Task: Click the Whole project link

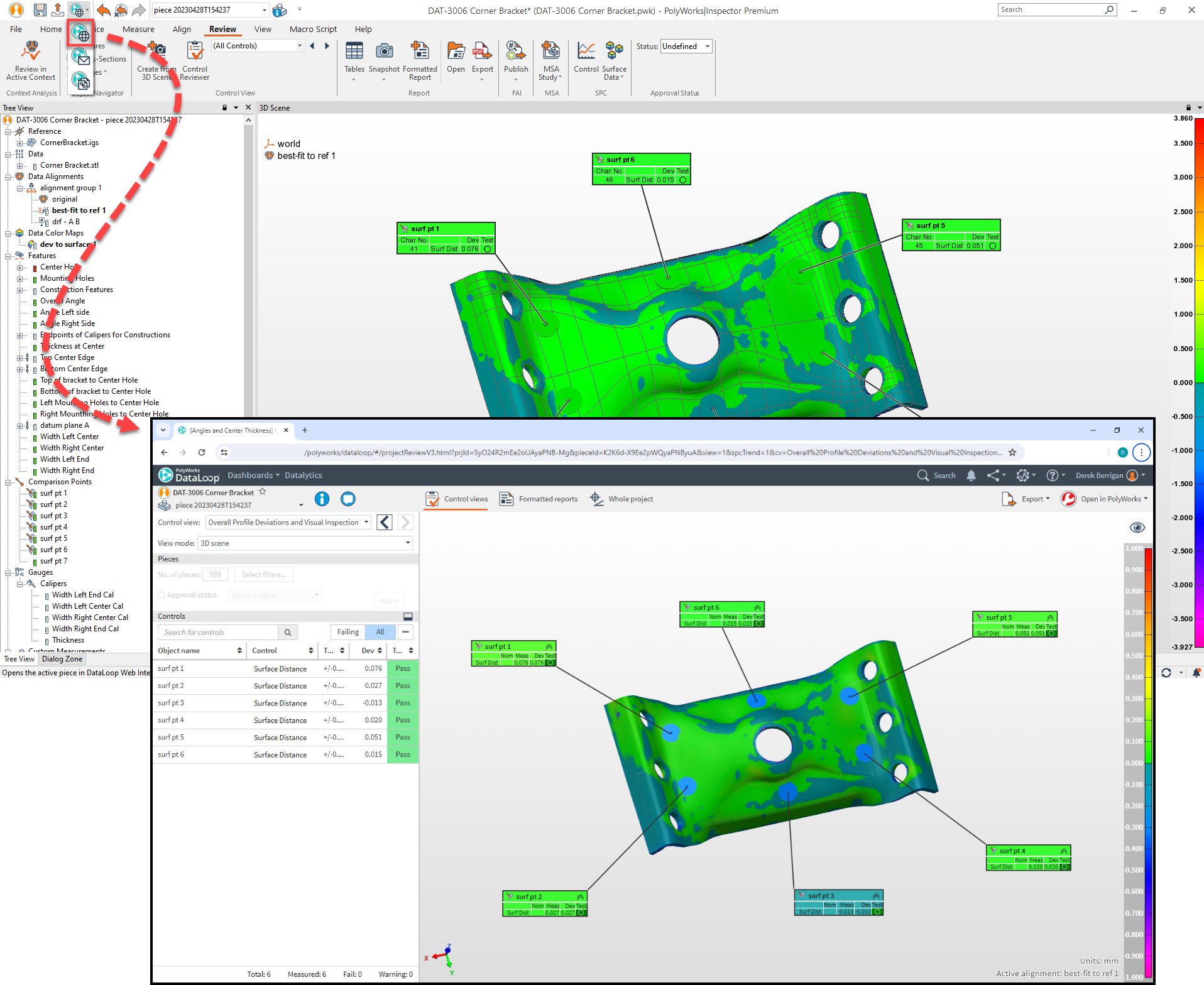Action: click(x=621, y=499)
